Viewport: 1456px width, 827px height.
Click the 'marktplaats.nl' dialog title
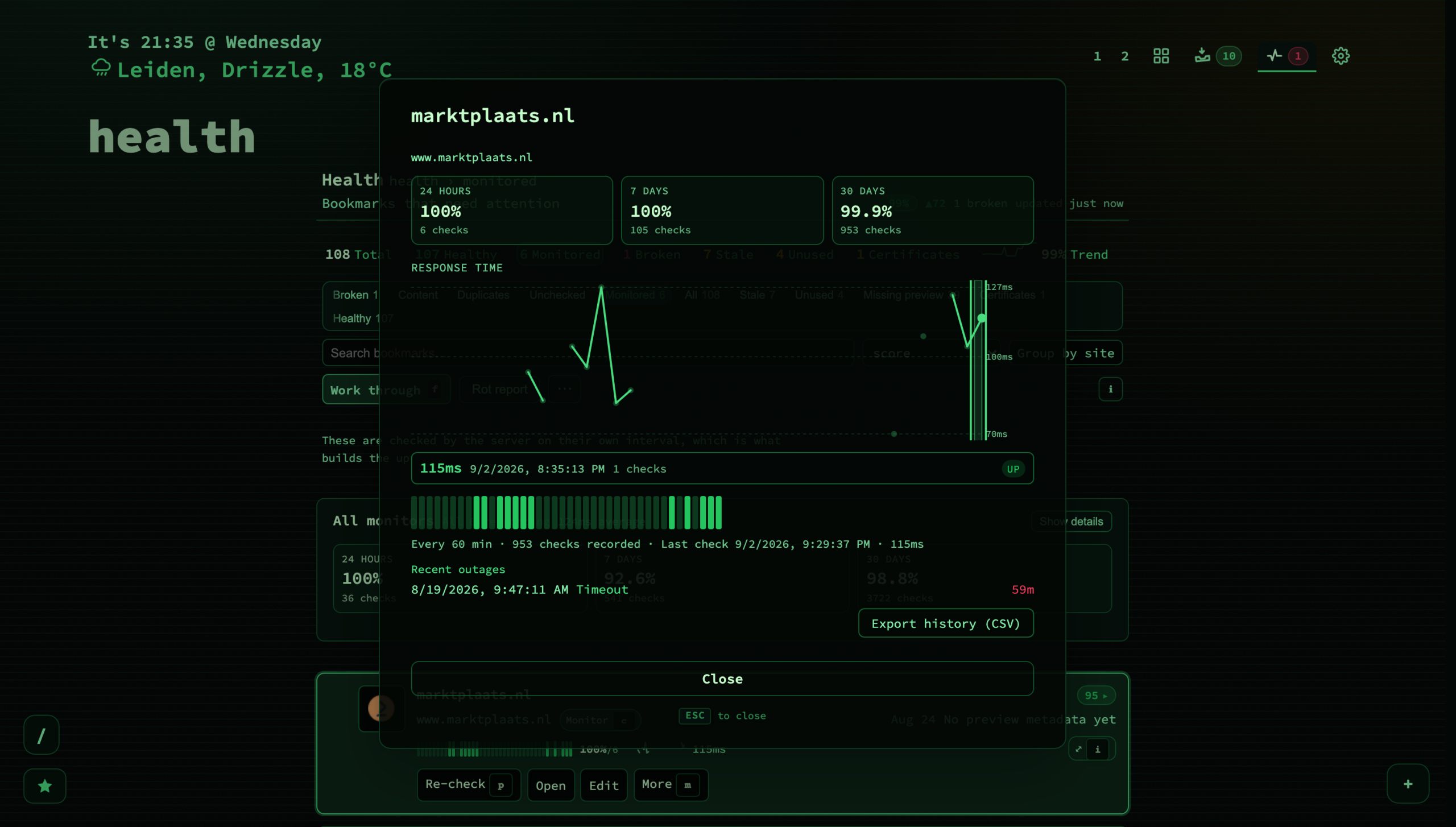click(493, 115)
